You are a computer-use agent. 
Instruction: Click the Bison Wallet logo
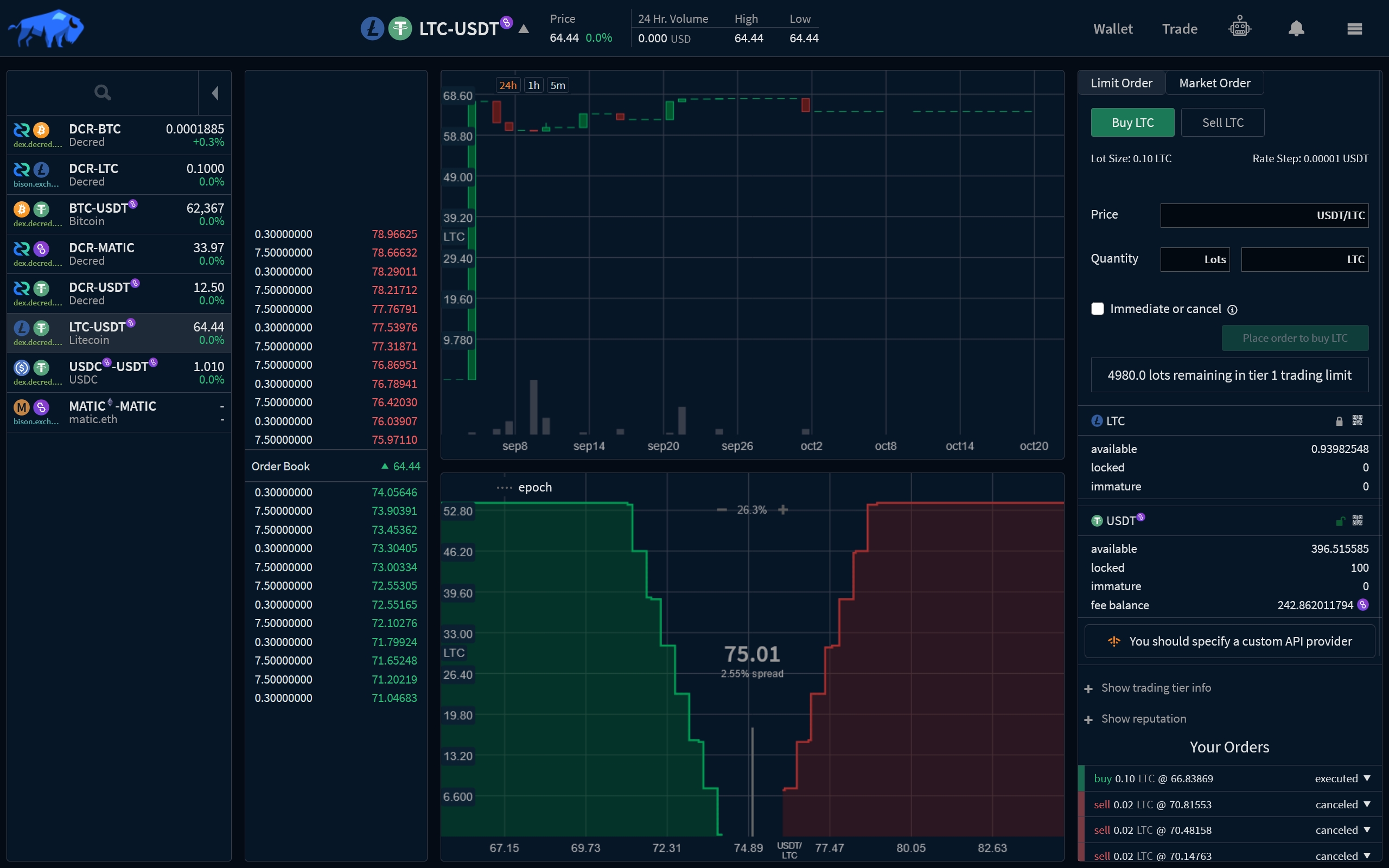click(x=46, y=28)
